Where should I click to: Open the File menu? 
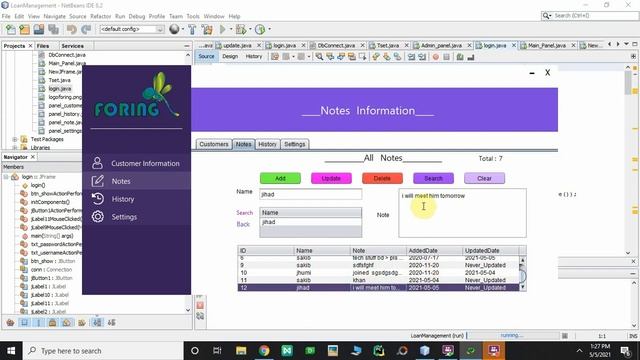(6, 16)
